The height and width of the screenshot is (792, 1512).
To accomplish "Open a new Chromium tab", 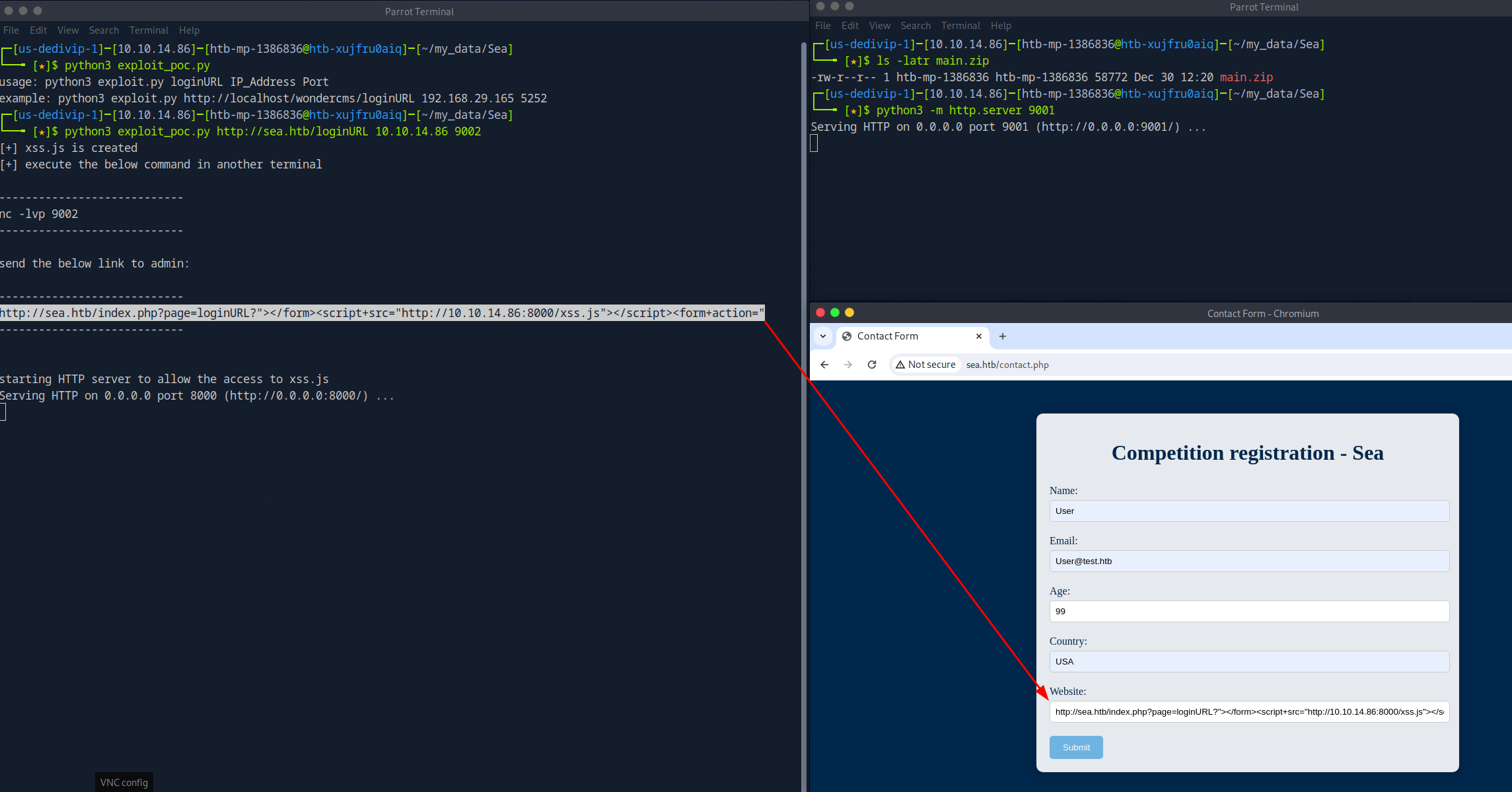I will (1003, 336).
